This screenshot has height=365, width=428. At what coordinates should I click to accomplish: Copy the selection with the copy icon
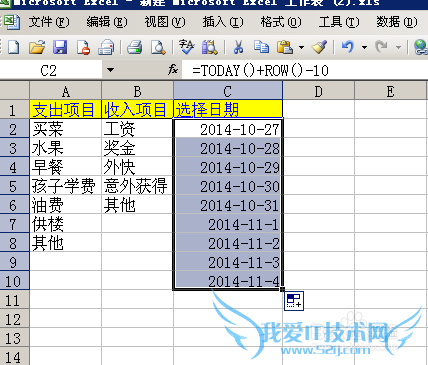(x=261, y=47)
